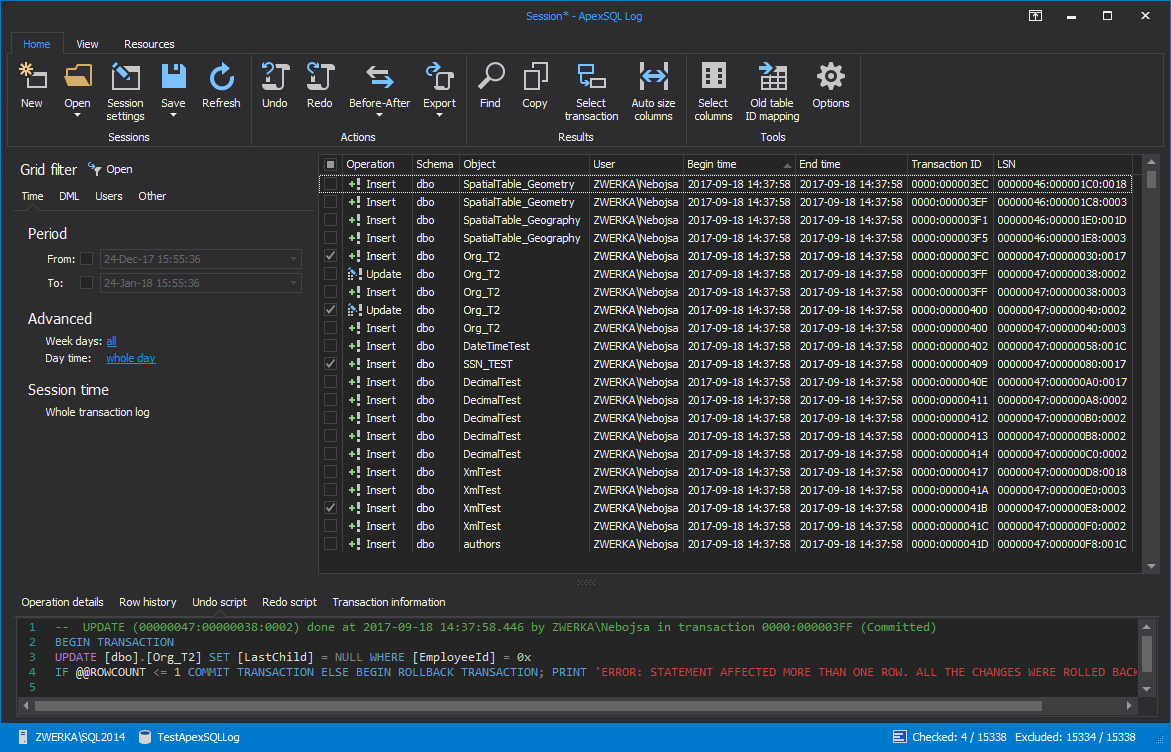Switch to Redo script tab
The height and width of the screenshot is (752, 1171).
point(289,602)
